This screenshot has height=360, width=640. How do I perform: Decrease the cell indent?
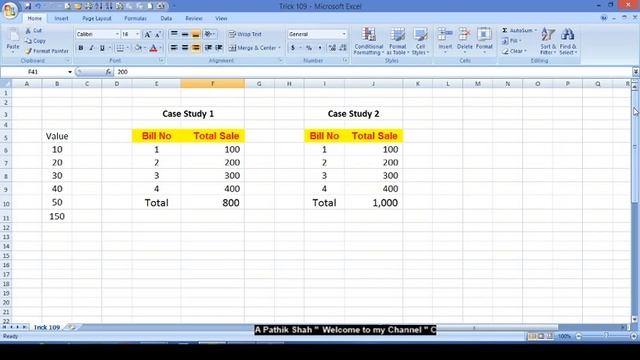tap(208, 48)
